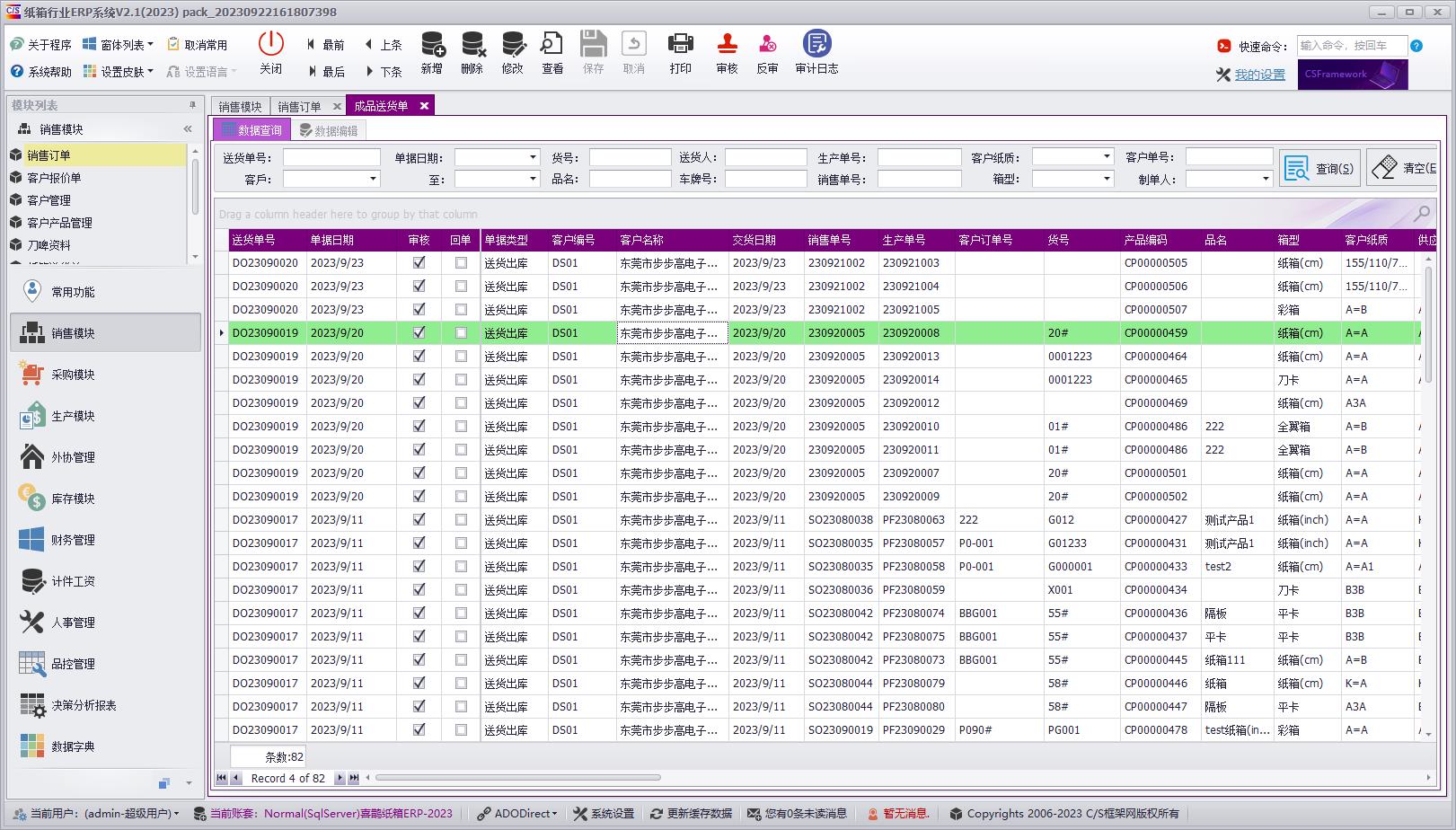This screenshot has width=1456, height=830.
Task: Open 库存模块 inventory module in sidebar
Action: 73,499
